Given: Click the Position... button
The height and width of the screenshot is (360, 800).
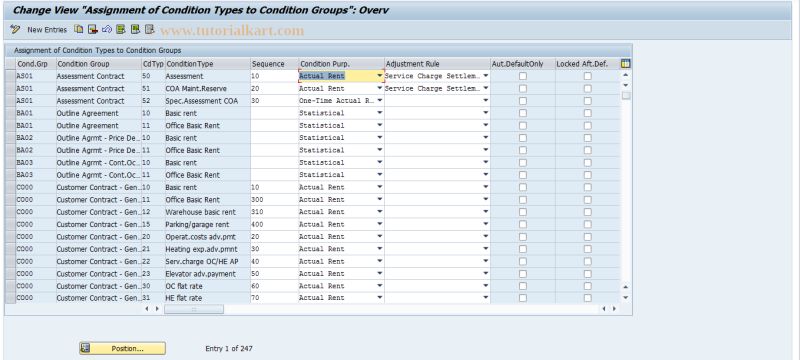Looking at the screenshot, I should pyautogui.click(x=122, y=348).
